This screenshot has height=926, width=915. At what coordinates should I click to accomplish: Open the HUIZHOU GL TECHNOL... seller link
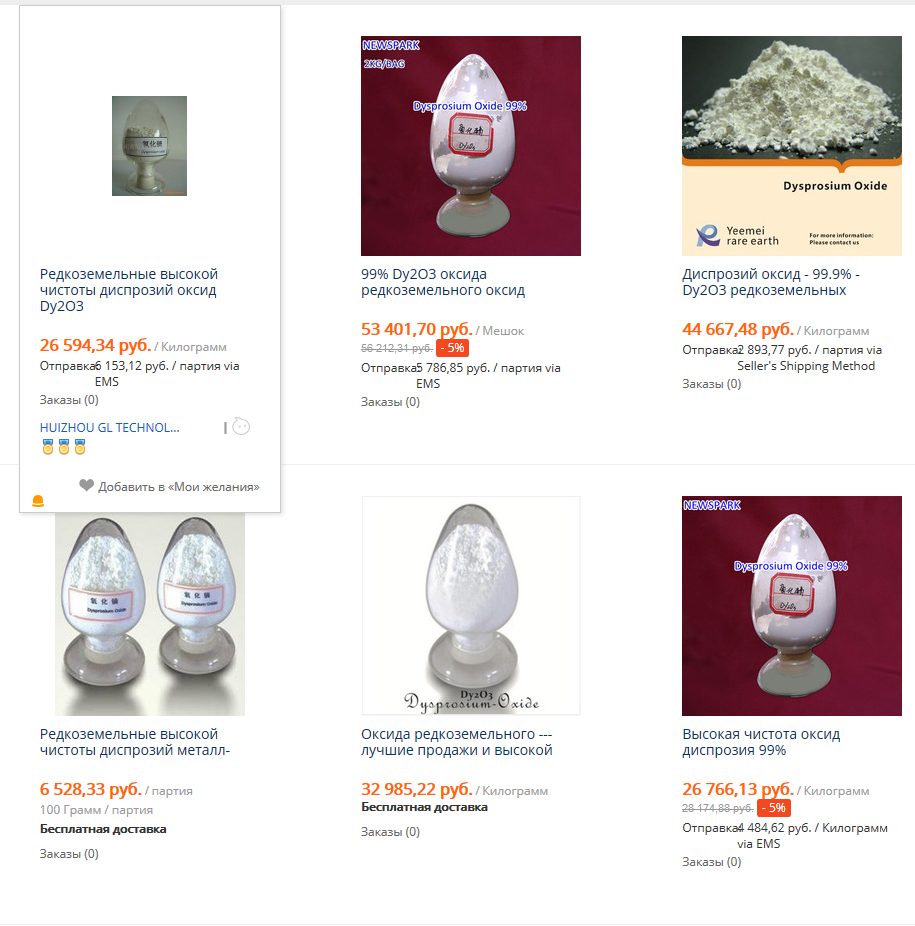pos(110,427)
